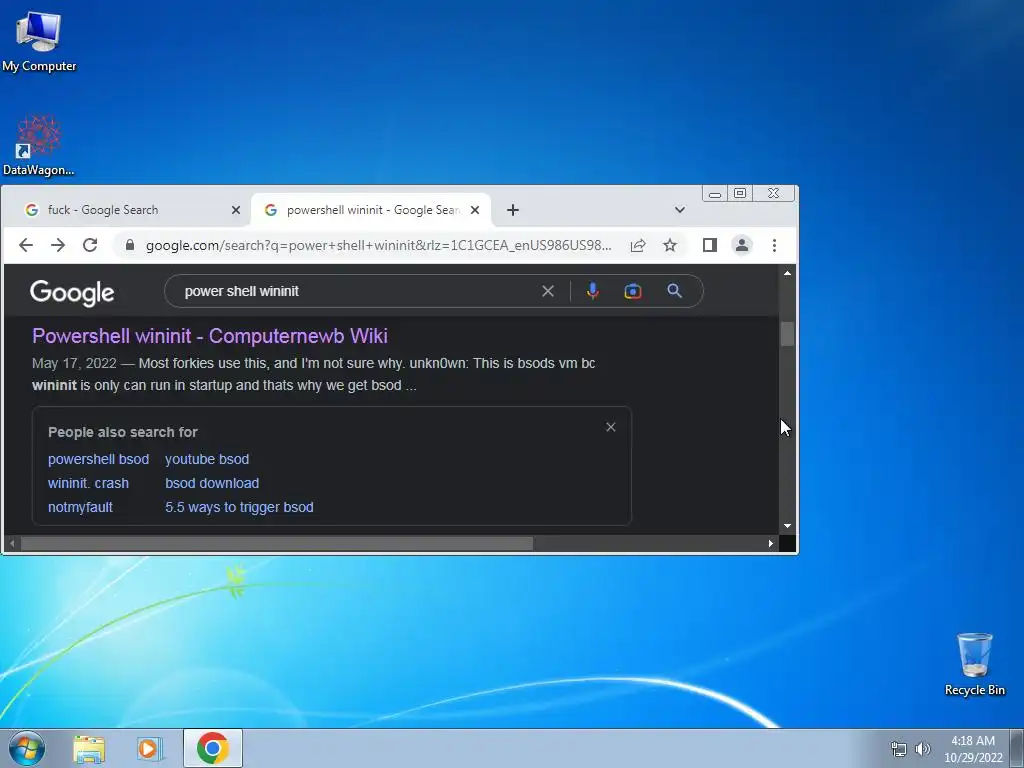Open the taskbar clock and date
The width and height of the screenshot is (1024, 768).
[x=973, y=749]
